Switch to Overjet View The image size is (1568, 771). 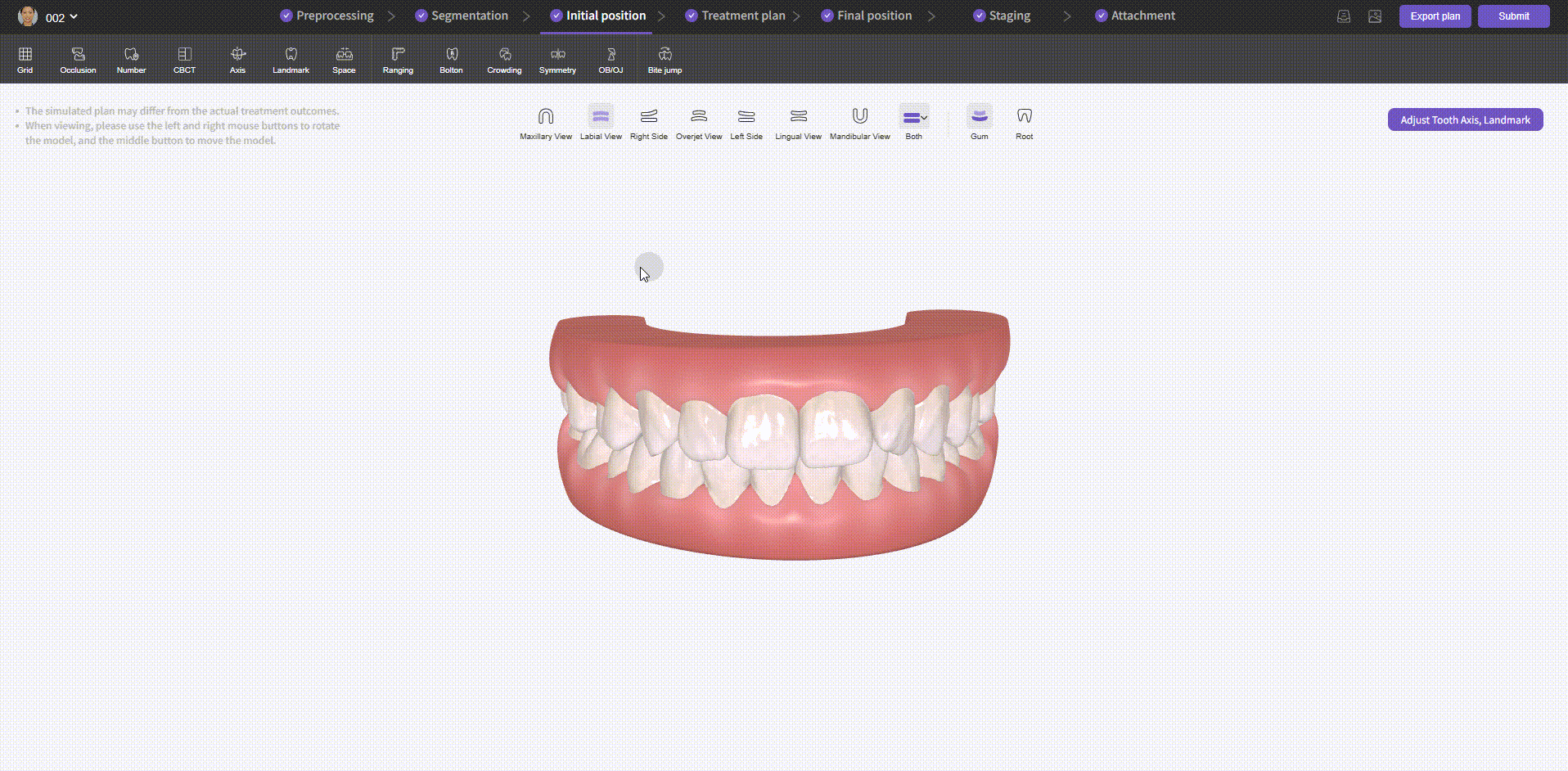coord(699,124)
